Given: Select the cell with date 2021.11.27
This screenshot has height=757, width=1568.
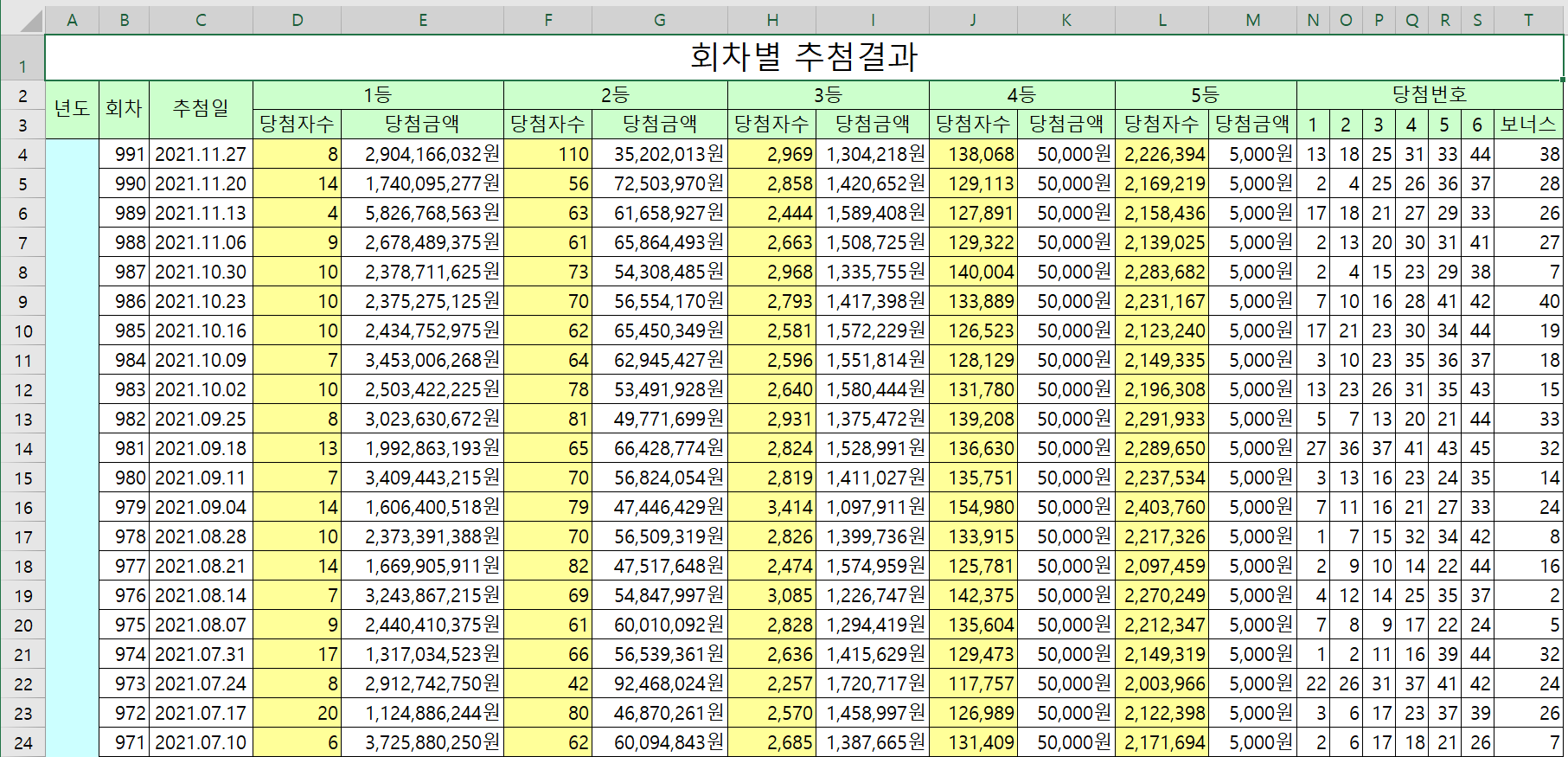Looking at the screenshot, I should tap(201, 155).
